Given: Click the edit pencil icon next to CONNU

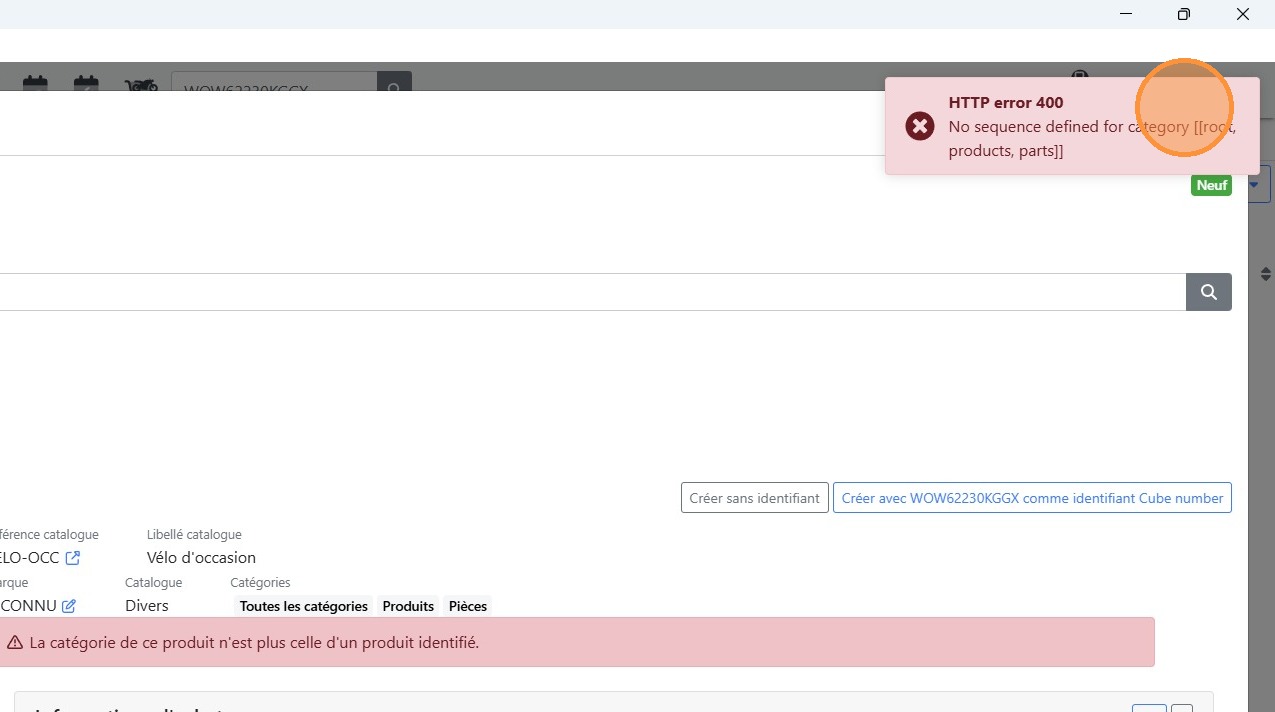Looking at the screenshot, I should [69, 606].
